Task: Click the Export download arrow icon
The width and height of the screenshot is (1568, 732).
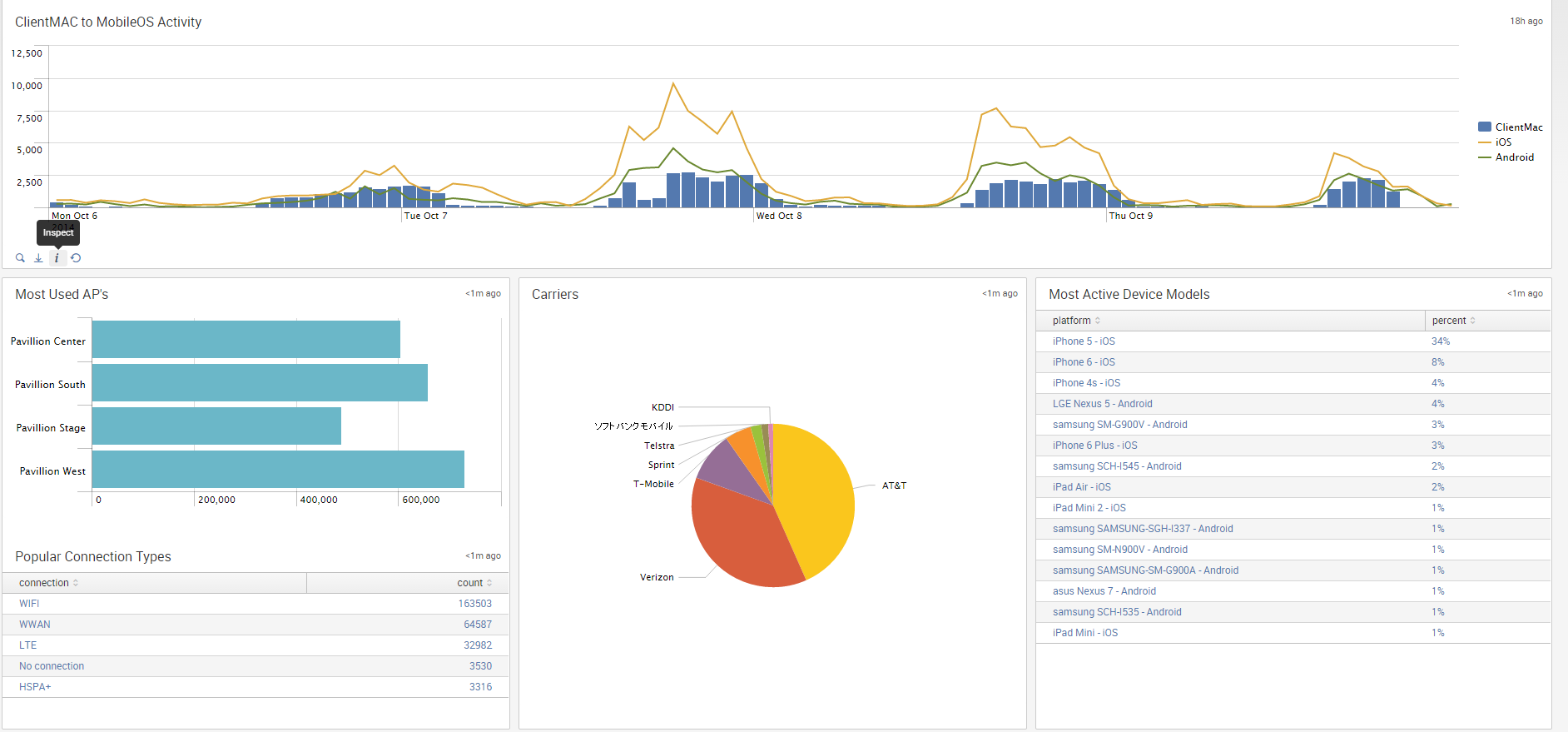Action: click(x=38, y=258)
